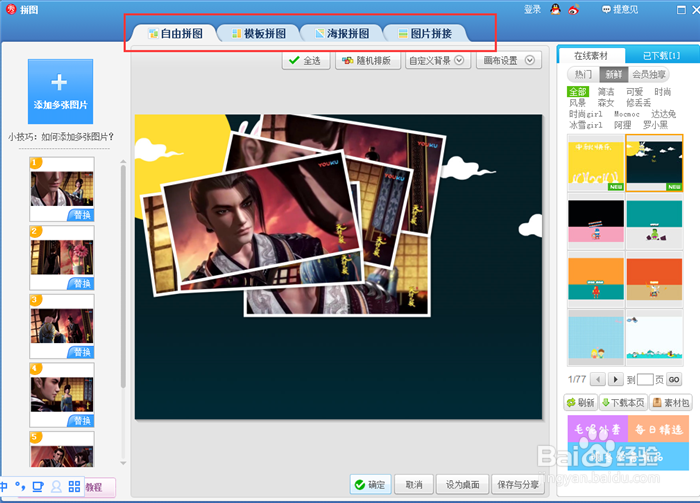Choose the 全部 category

[578, 91]
